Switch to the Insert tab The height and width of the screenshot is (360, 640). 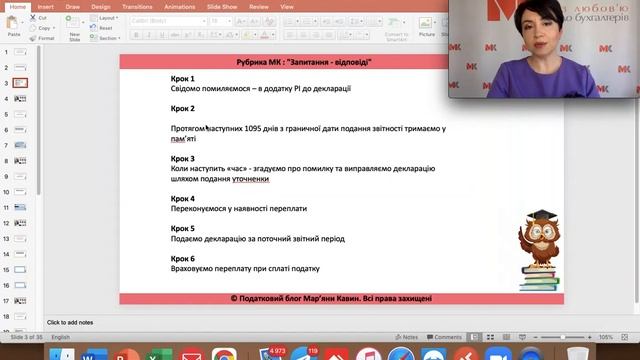[x=45, y=7]
